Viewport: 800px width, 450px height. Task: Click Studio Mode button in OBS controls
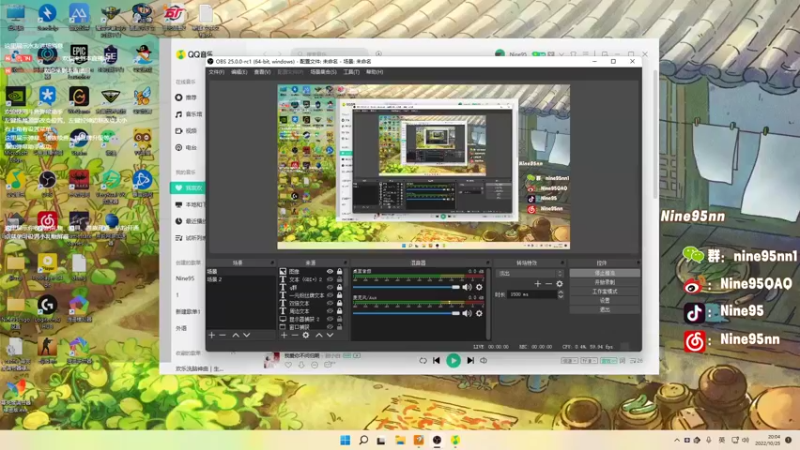[605, 291]
